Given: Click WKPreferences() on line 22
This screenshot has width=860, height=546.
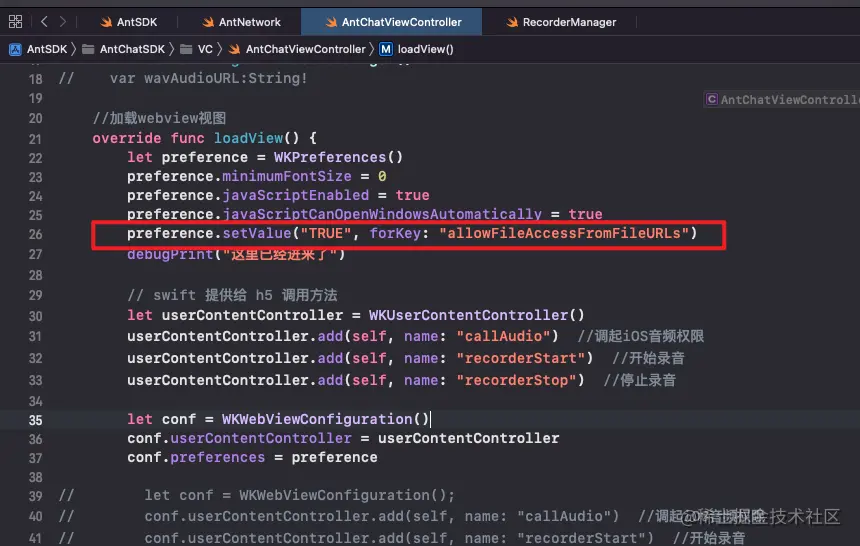Looking at the screenshot, I should click(x=338, y=157).
